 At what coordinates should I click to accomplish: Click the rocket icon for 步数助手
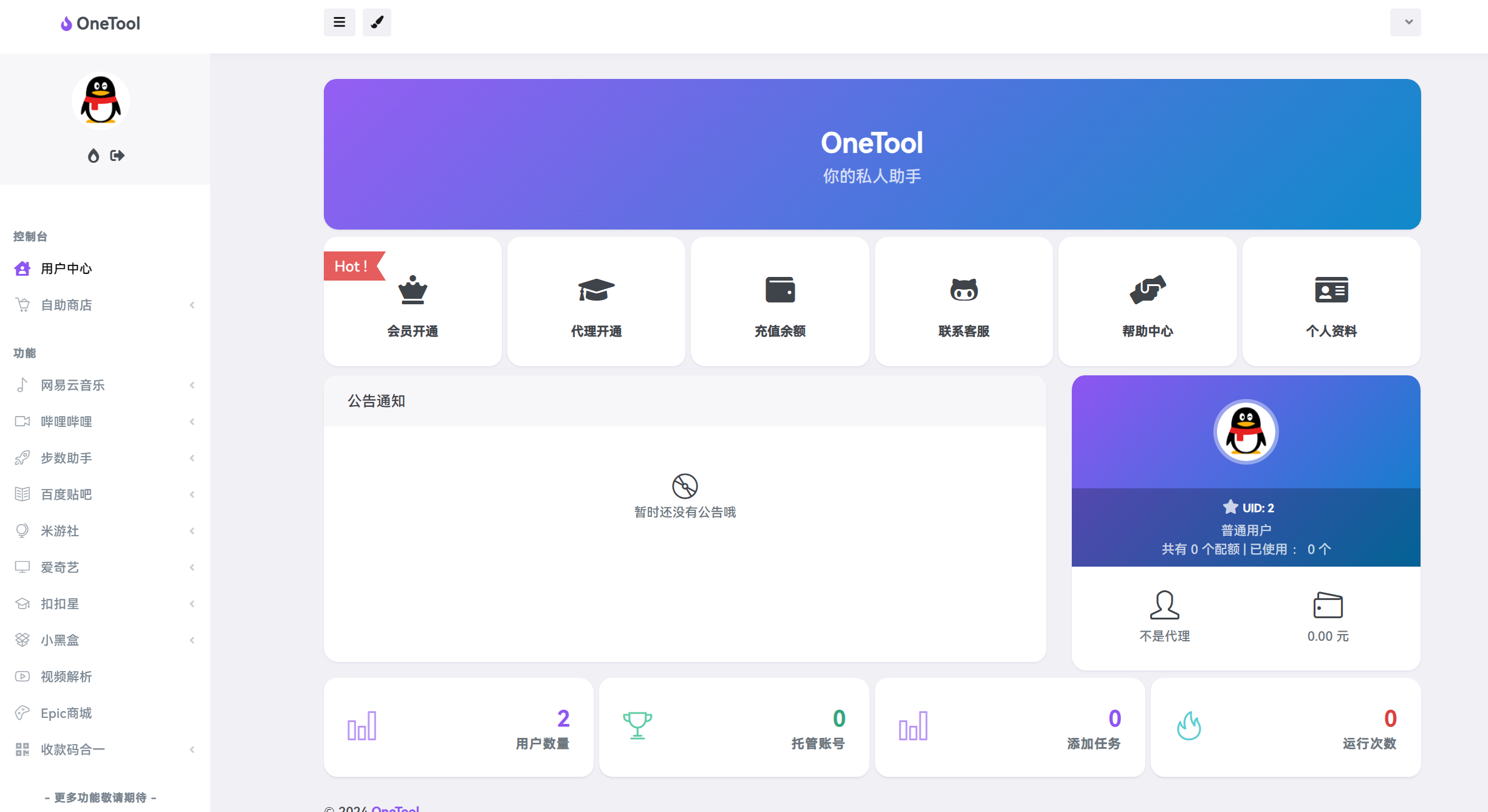(x=22, y=458)
